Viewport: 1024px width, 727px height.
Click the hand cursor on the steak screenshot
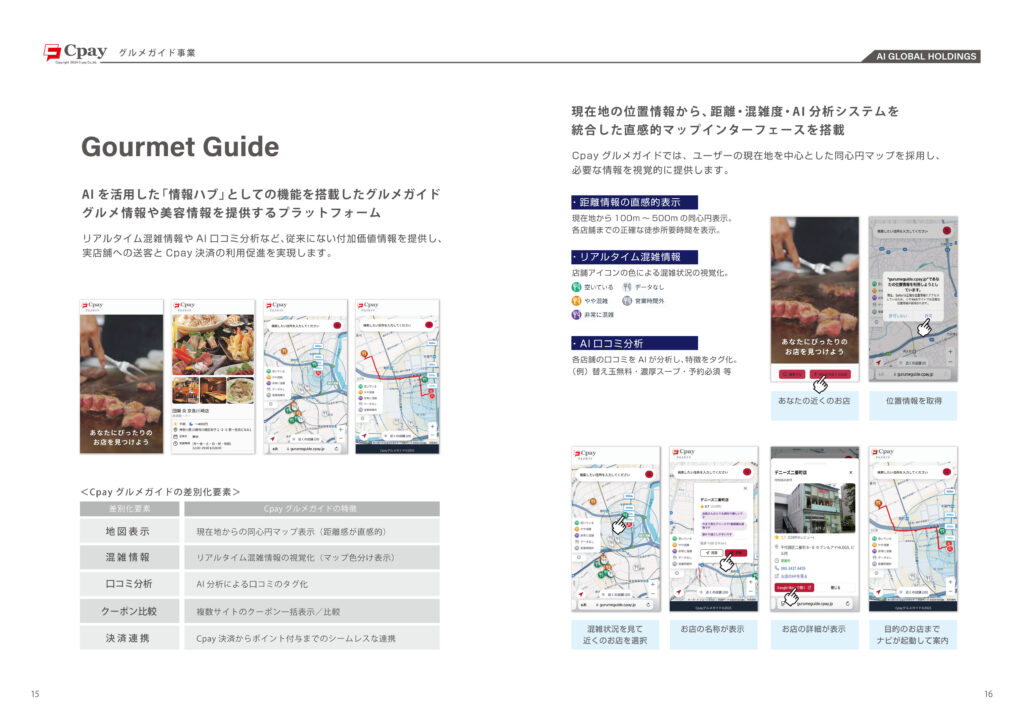pyautogui.click(x=820, y=384)
